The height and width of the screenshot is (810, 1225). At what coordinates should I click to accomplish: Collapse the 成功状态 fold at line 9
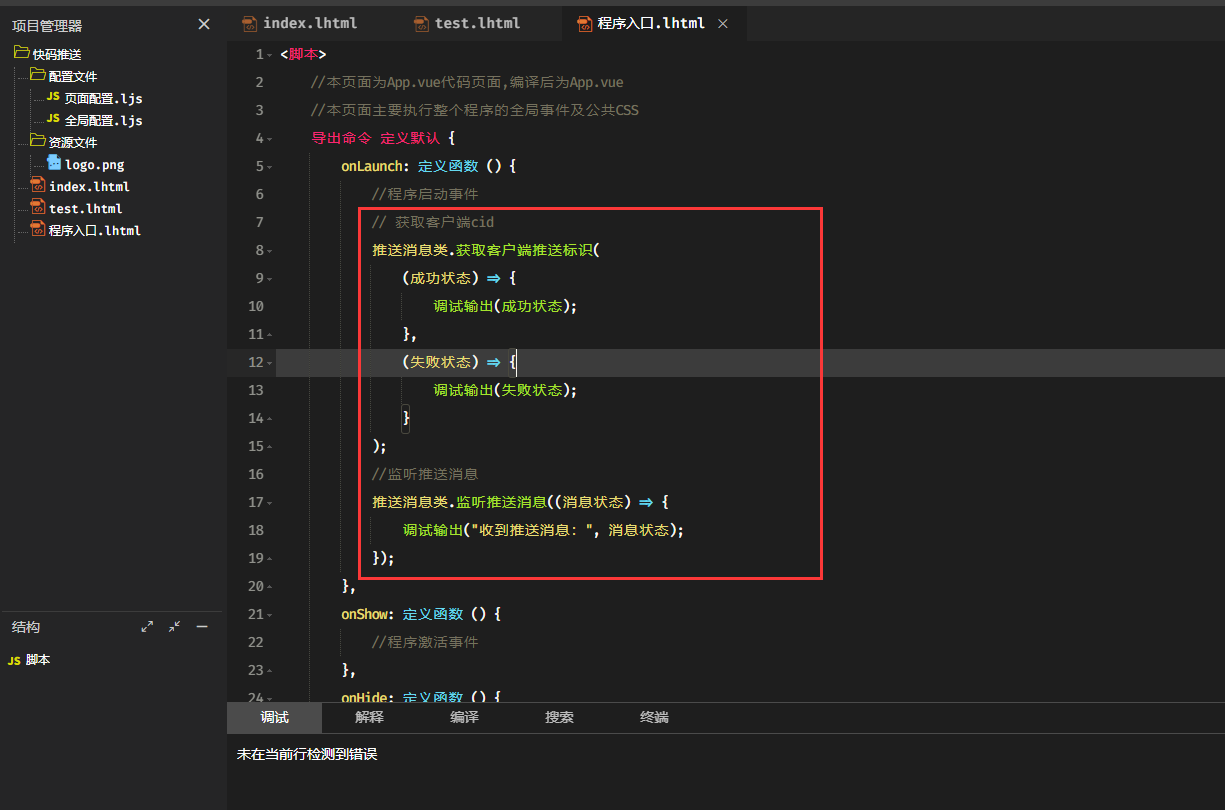click(270, 278)
